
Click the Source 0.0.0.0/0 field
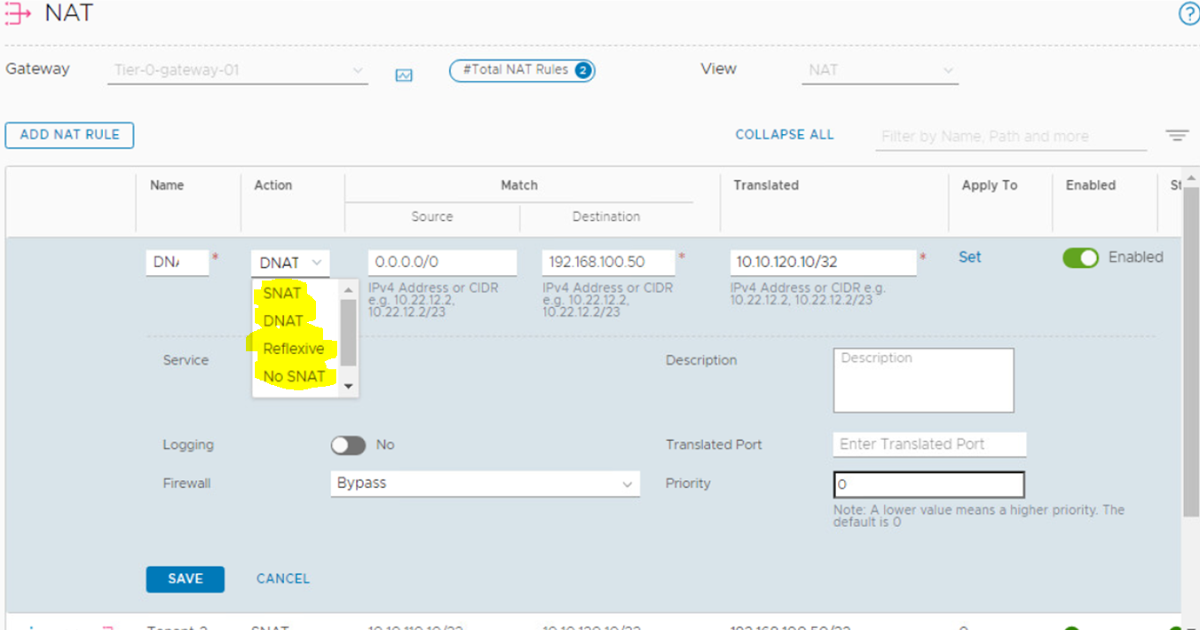(x=442, y=263)
